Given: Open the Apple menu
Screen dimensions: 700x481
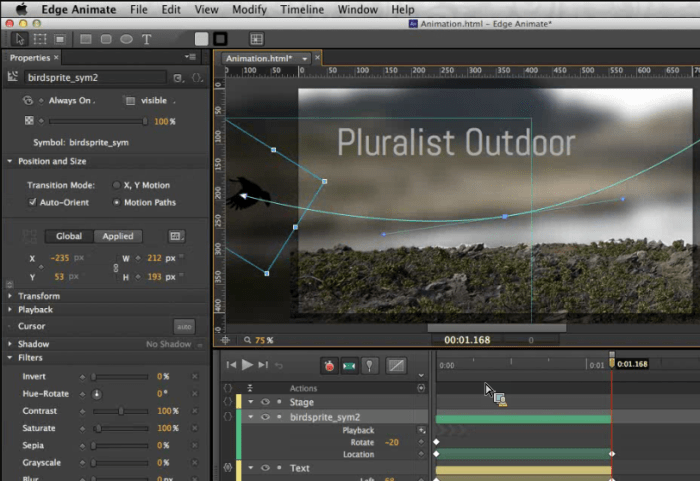Looking at the screenshot, I should coord(21,9).
